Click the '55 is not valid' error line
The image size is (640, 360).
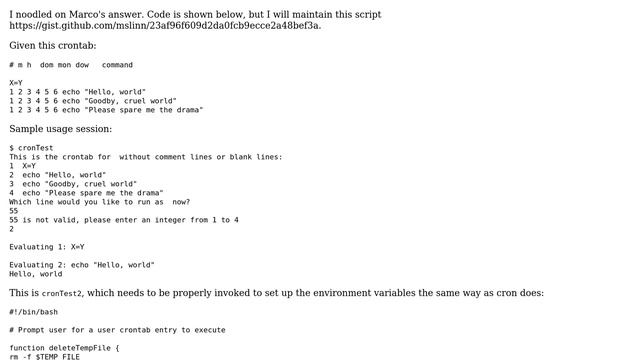[x=124, y=220]
